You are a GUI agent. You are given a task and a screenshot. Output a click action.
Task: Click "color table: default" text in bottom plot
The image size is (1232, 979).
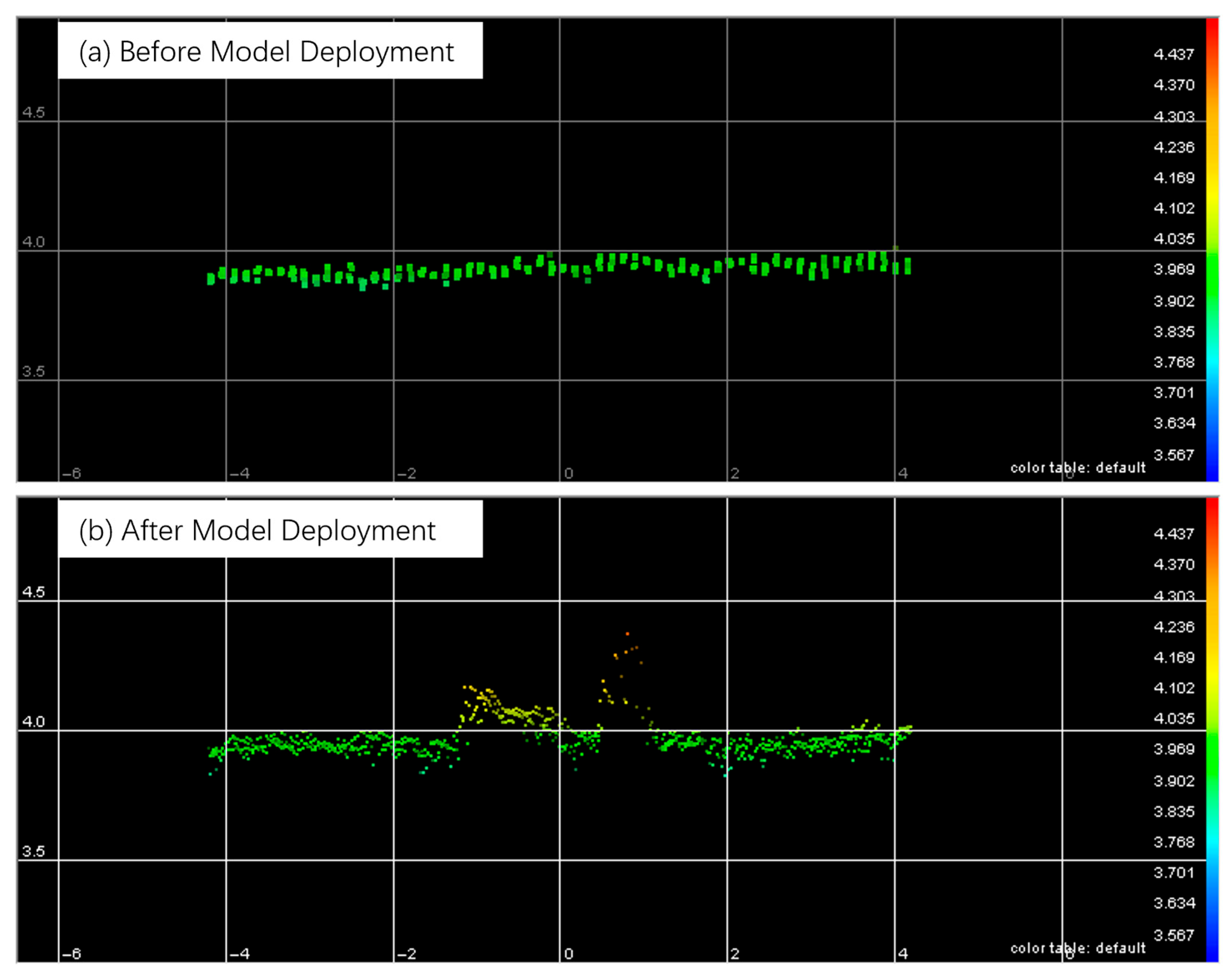click(1078, 948)
